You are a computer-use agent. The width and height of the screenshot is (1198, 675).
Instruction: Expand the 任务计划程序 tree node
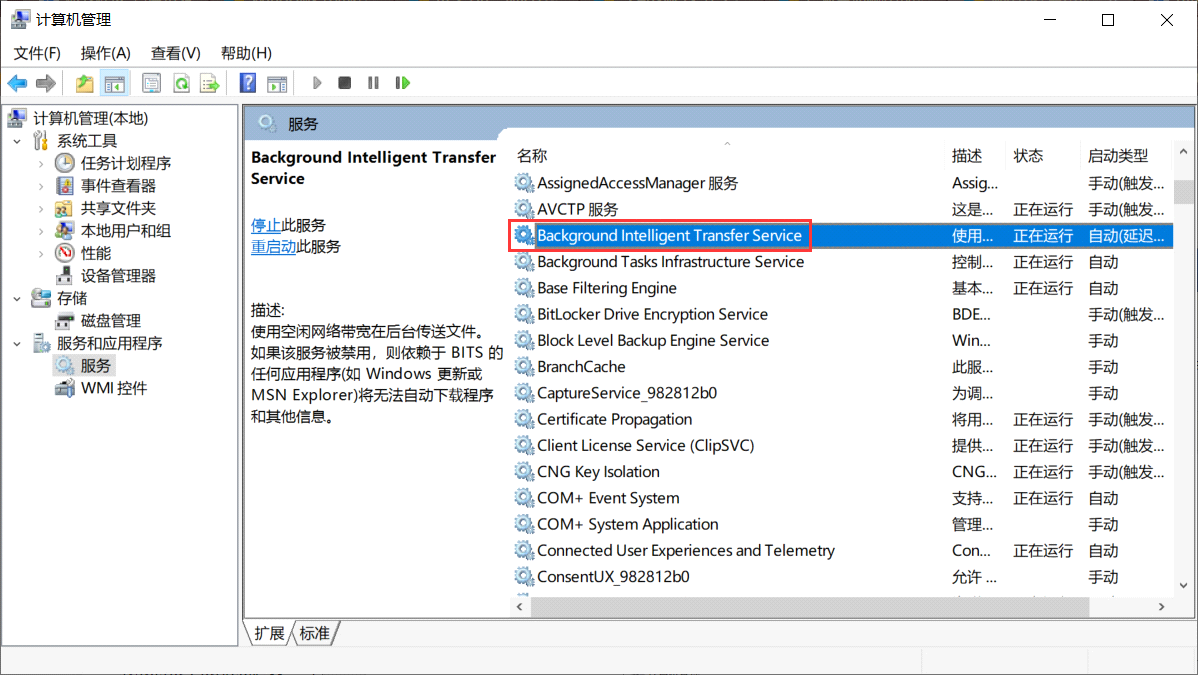(x=41, y=163)
